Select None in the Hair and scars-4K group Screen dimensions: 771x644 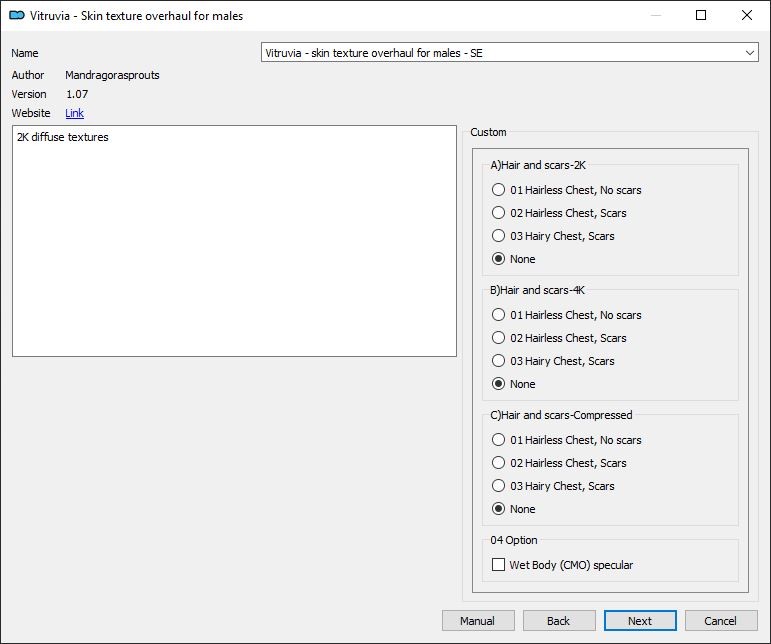click(499, 384)
